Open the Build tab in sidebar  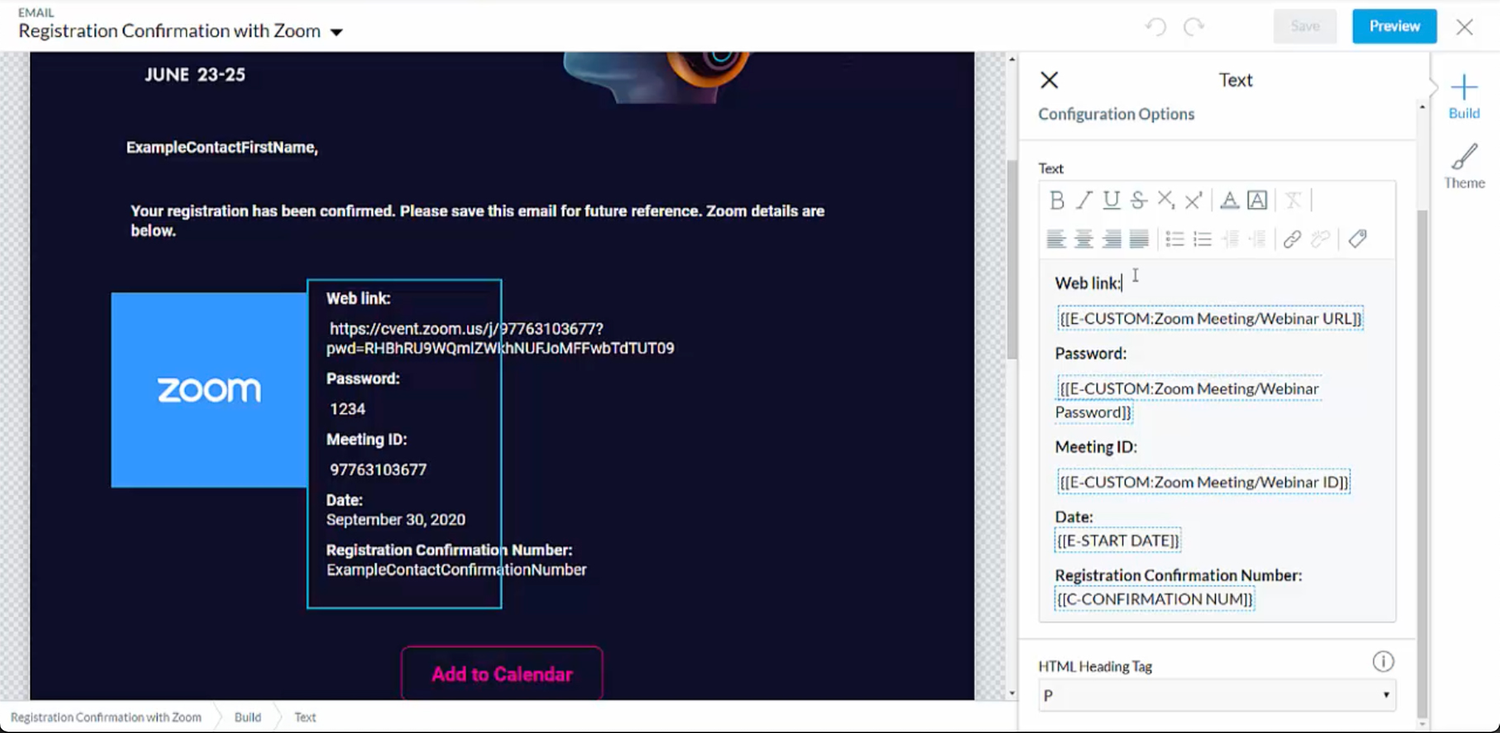[x=1464, y=97]
